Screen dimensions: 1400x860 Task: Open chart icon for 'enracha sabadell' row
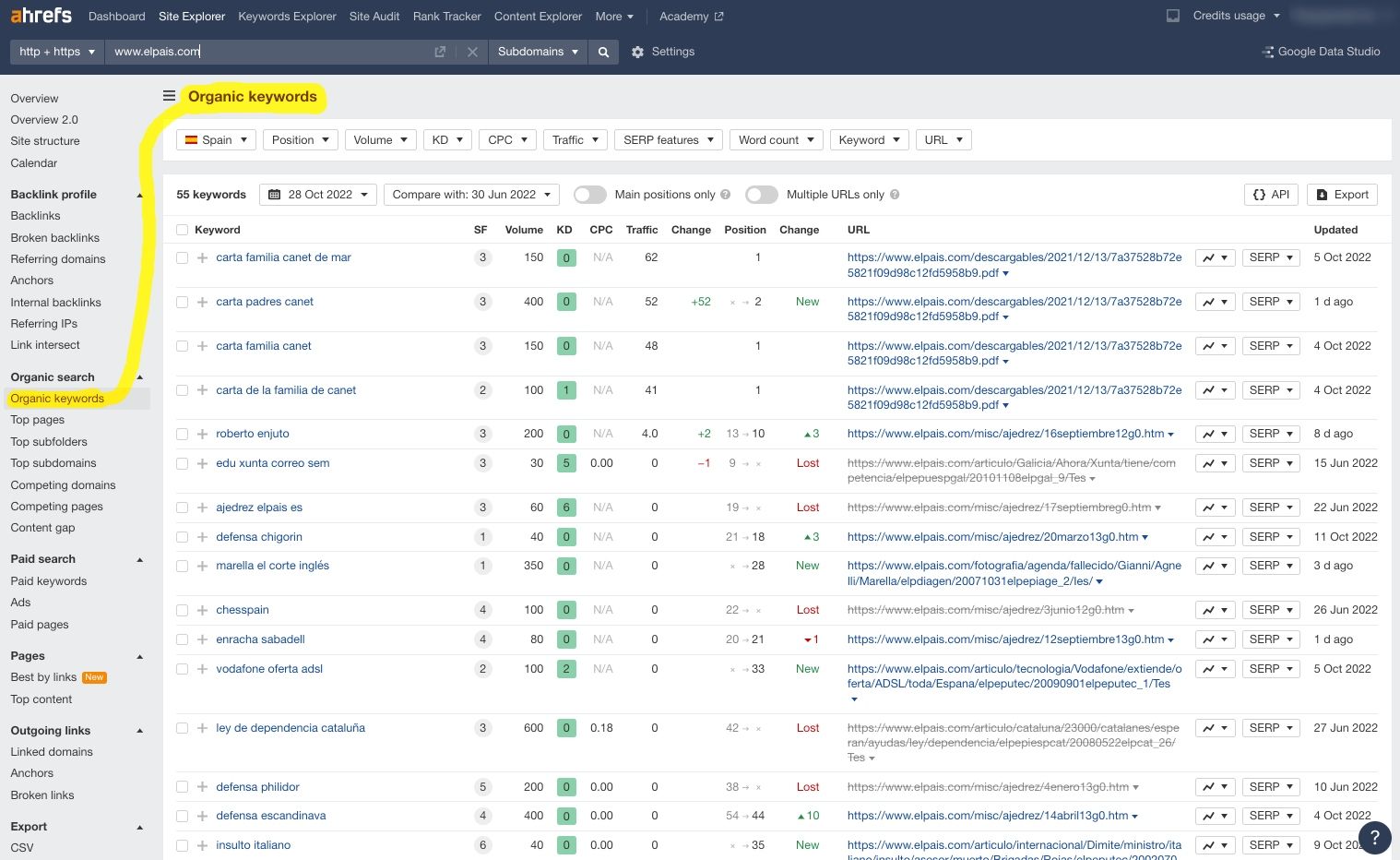(1215, 640)
